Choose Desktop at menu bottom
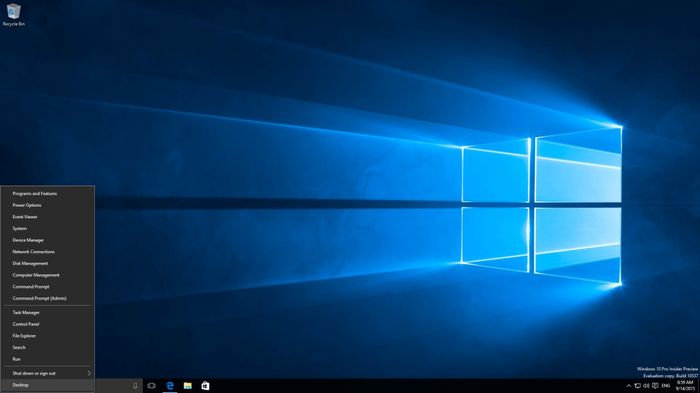The image size is (700, 393). pyautogui.click(x=48, y=385)
